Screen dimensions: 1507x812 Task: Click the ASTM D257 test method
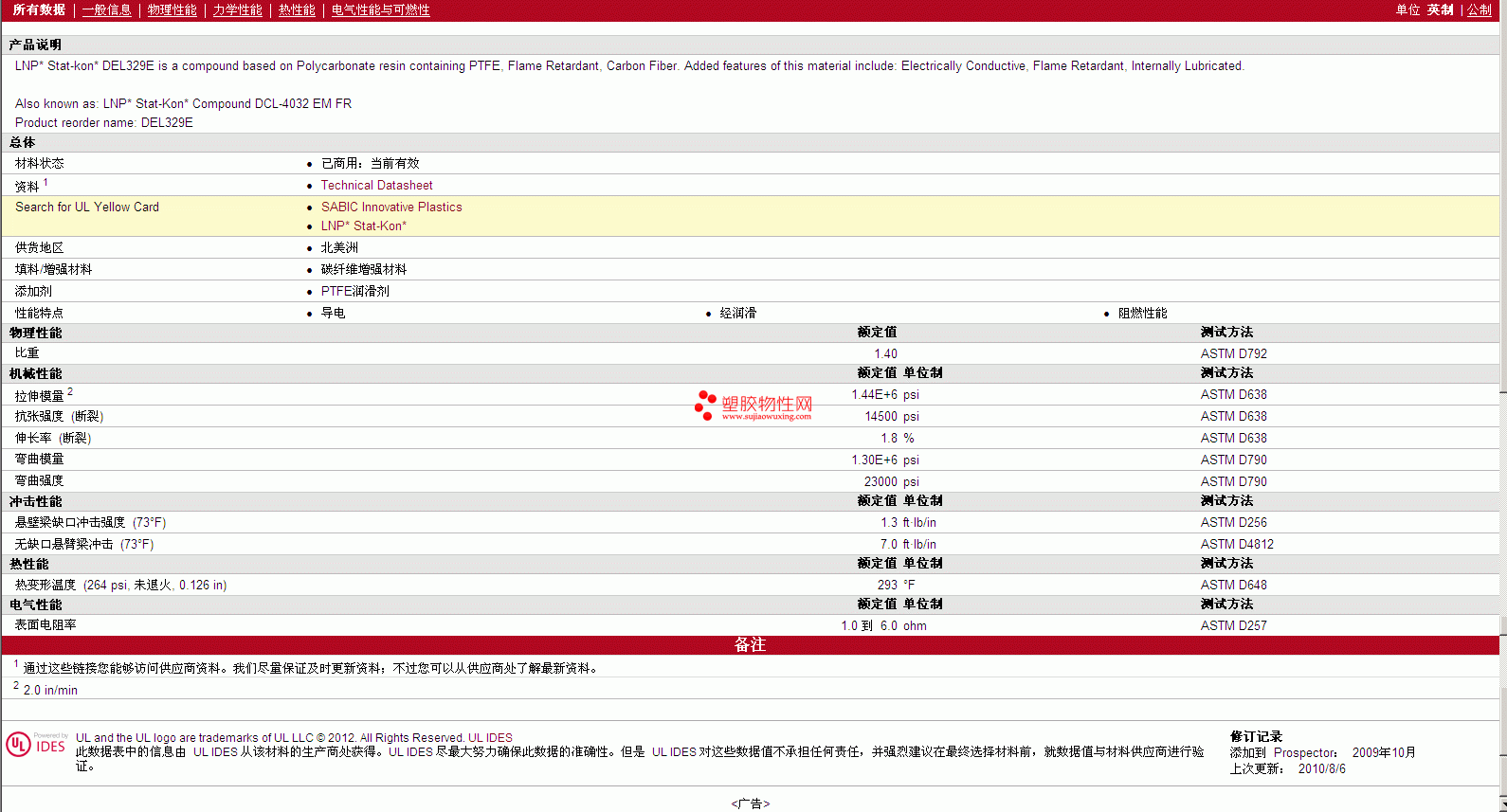pyautogui.click(x=1233, y=626)
